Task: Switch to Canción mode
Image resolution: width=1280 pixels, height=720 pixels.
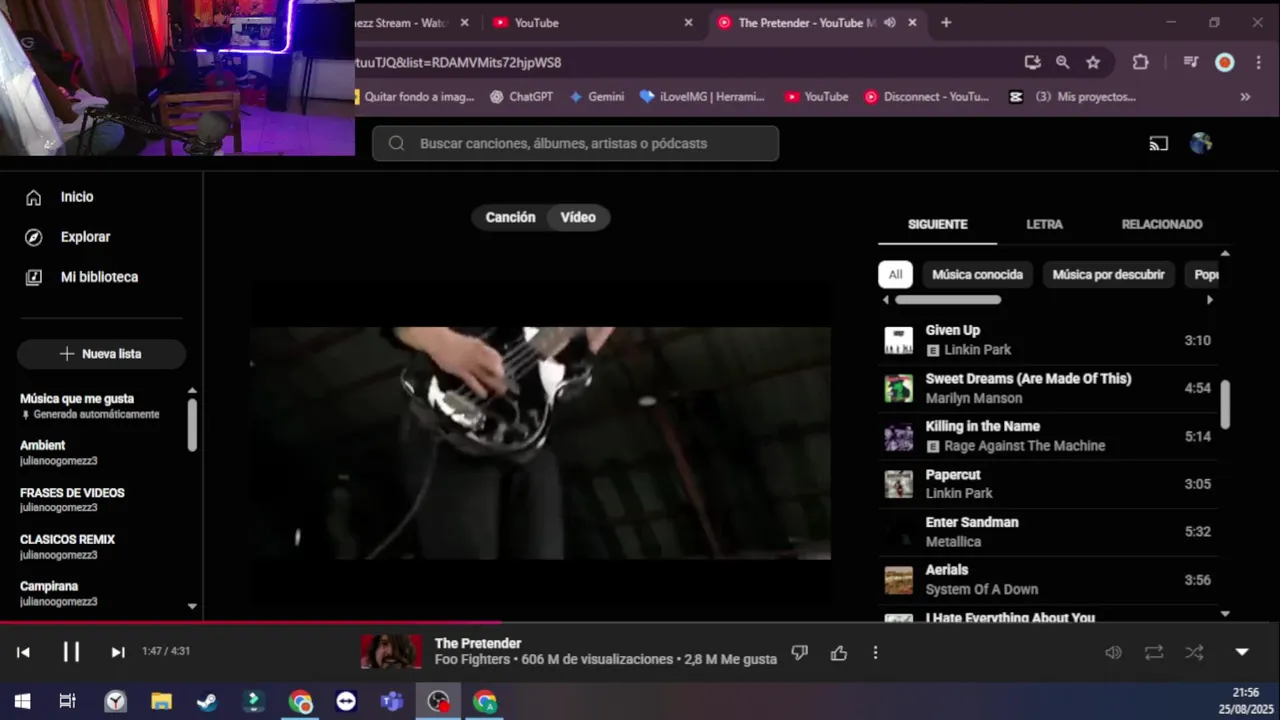Action: [510, 217]
